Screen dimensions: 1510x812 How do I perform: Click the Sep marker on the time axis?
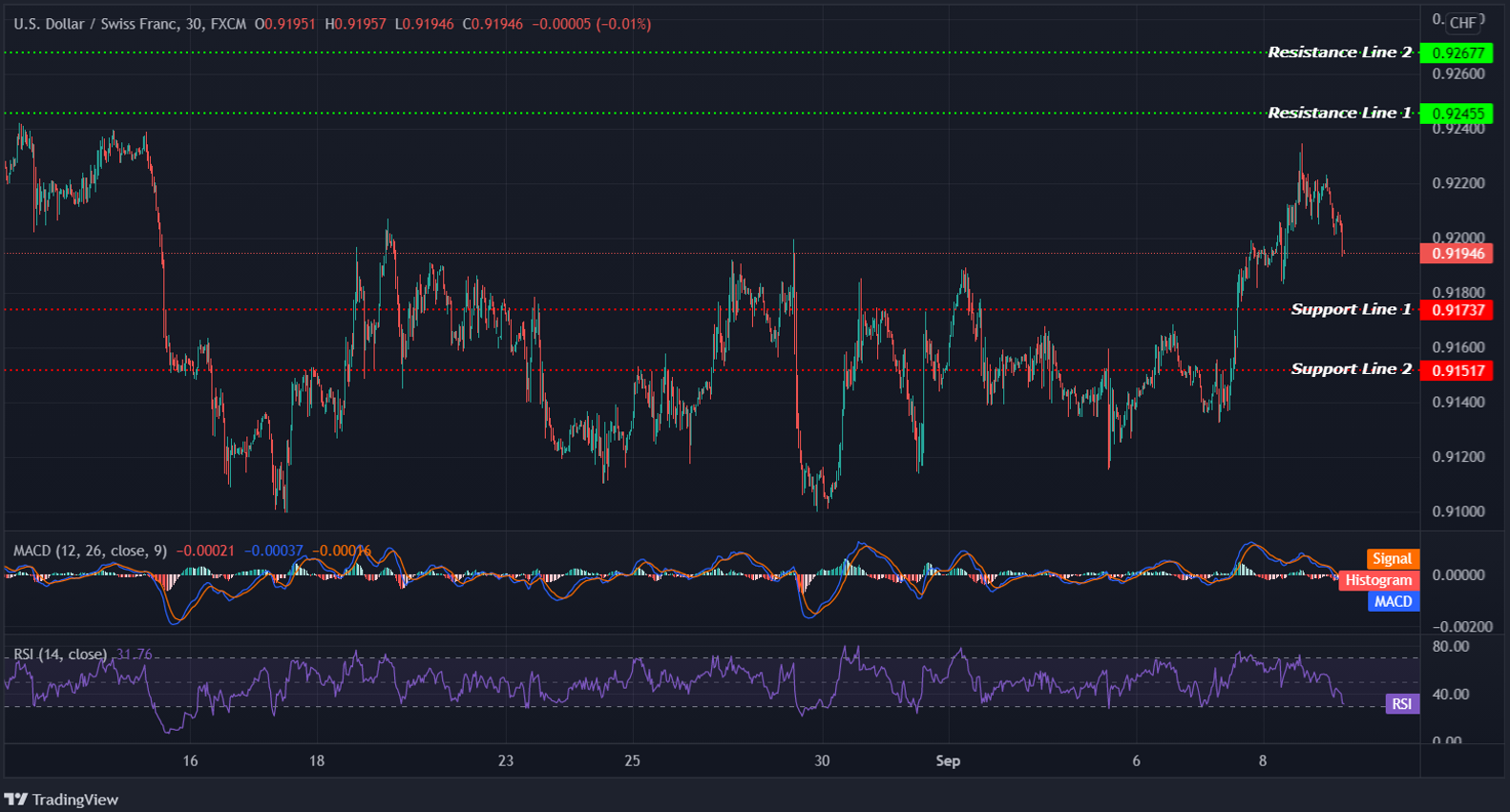[948, 760]
